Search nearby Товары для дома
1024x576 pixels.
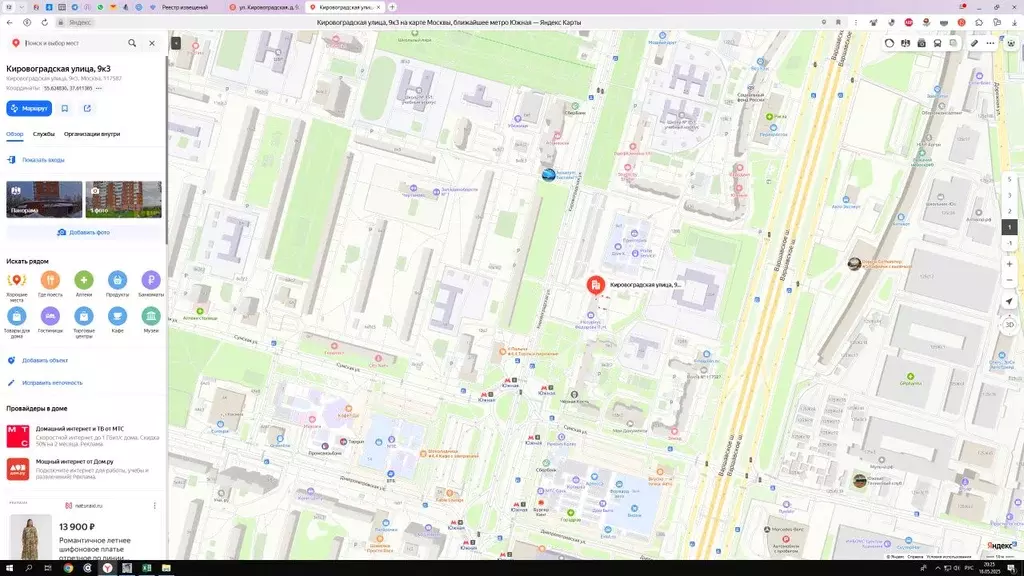click(x=17, y=322)
